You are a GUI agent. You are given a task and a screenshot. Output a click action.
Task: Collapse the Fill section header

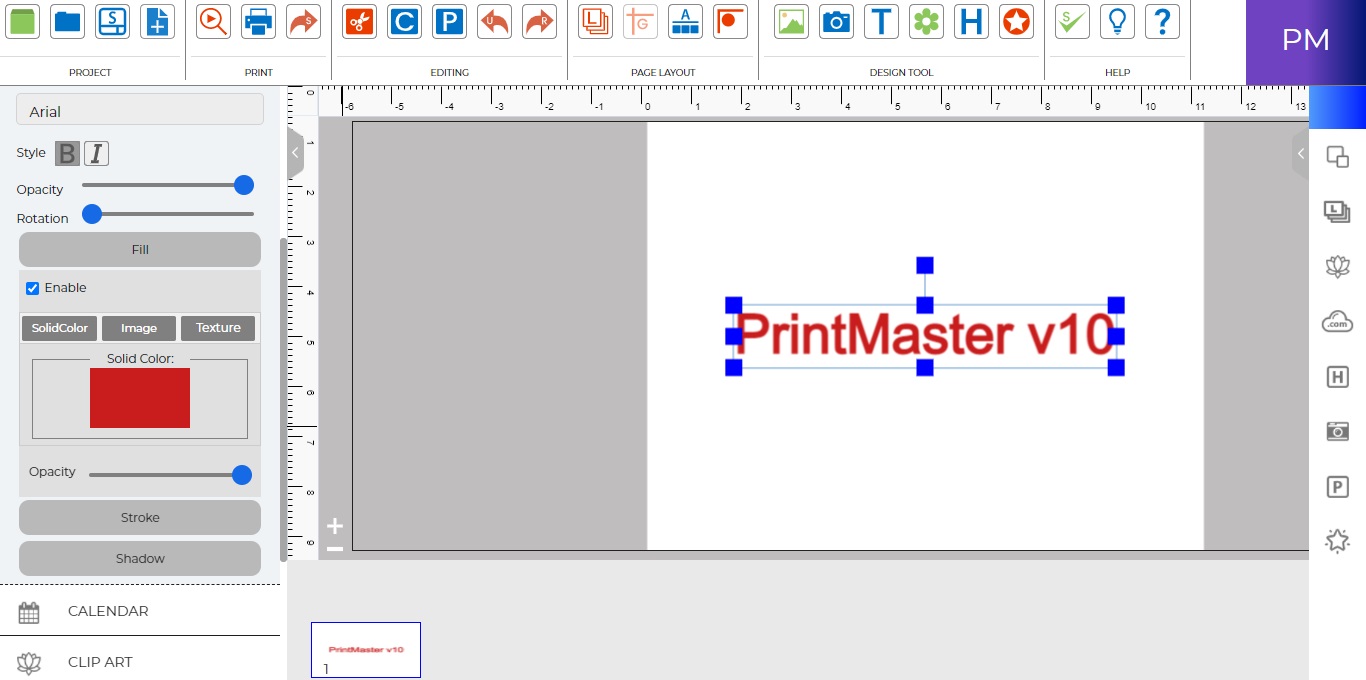click(x=140, y=249)
